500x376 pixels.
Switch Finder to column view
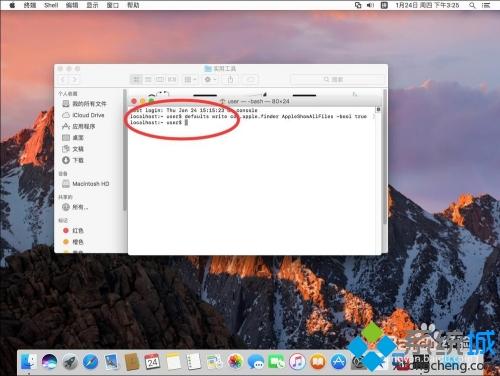click(160, 79)
